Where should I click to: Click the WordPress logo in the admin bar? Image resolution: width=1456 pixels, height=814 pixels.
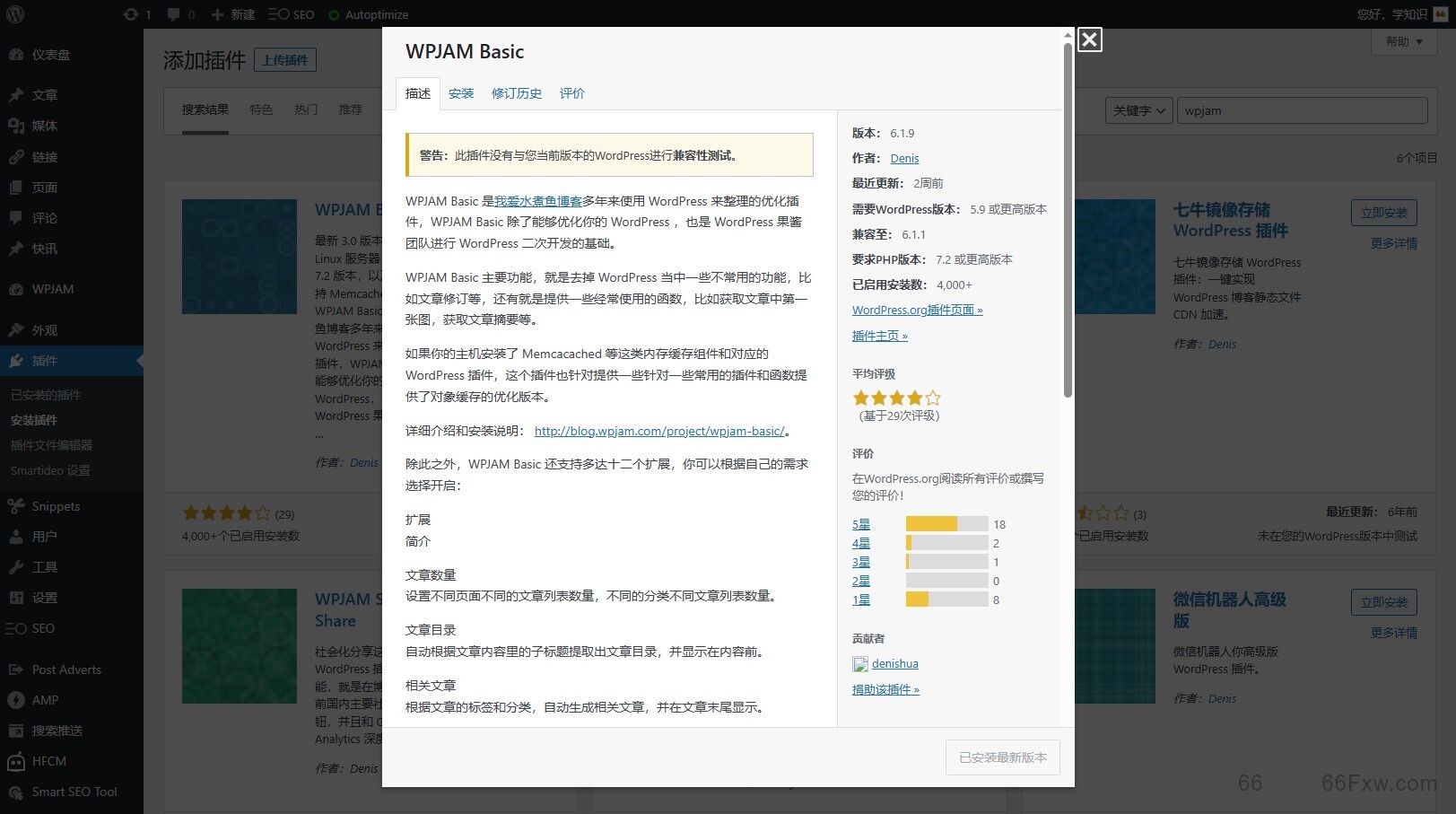coord(14,13)
